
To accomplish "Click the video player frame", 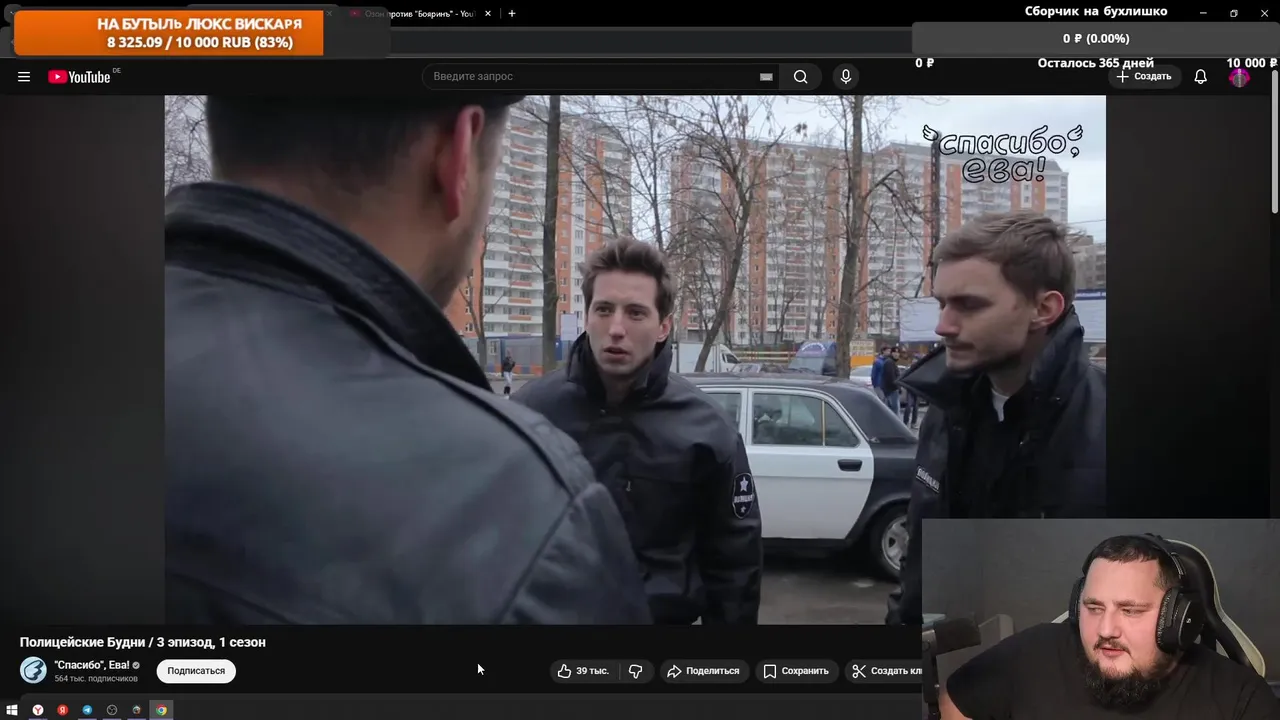I will 635,360.
